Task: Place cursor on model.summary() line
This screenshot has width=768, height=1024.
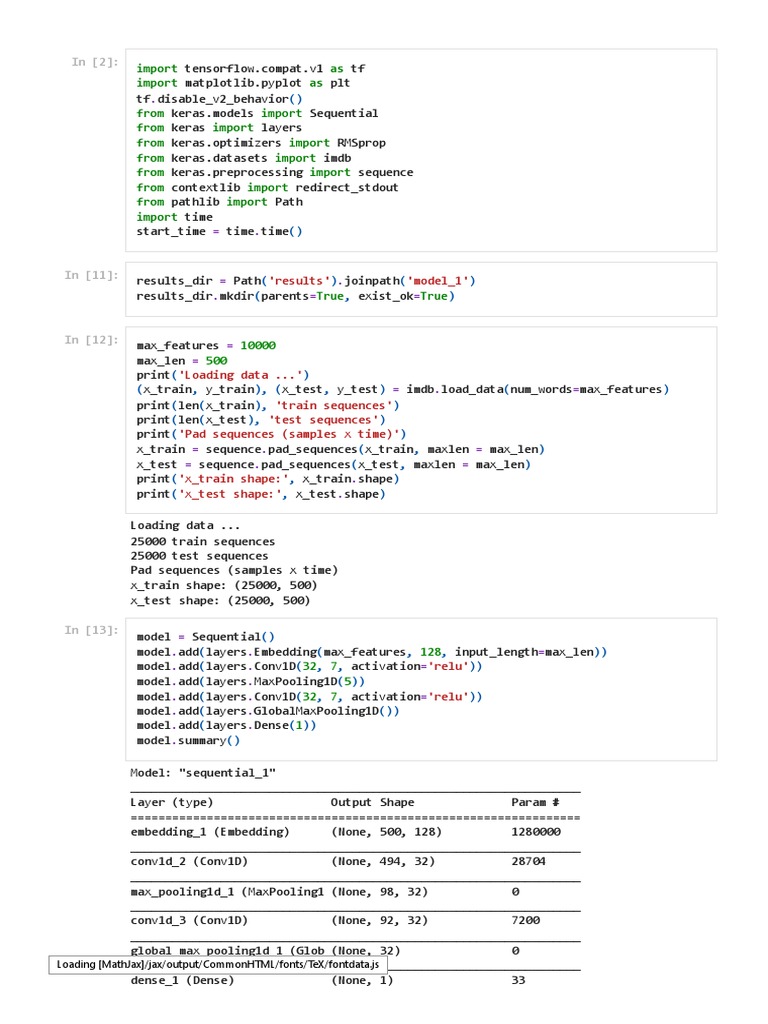Action: point(188,741)
